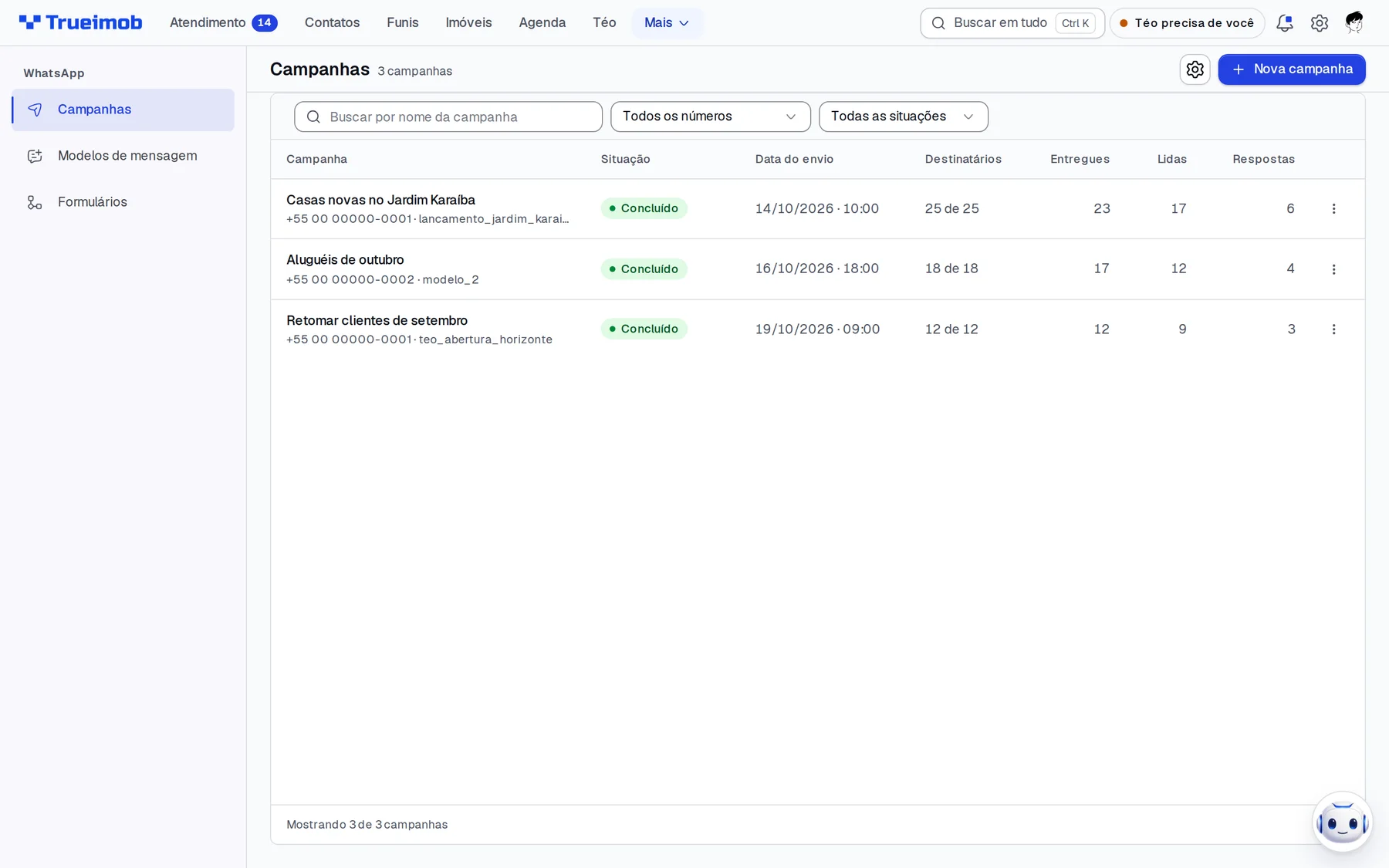Viewport: 1389px width, 868px height.
Task: Open campaign Casas novas no Jardim Karaíba
Action: [x=380, y=200]
